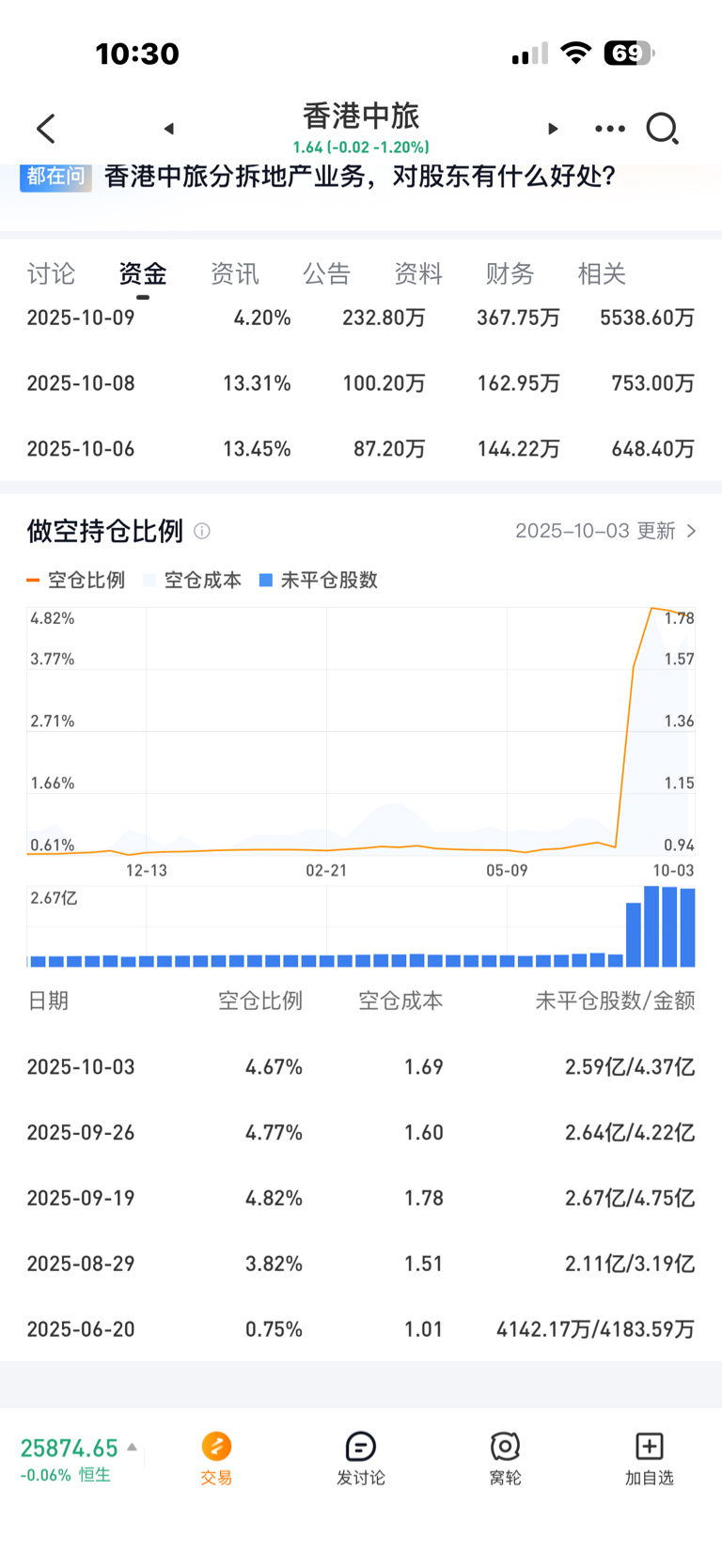Screen dimensions: 722x1568
Task: Tap the battery indicator showing 69
Action: 630,53
